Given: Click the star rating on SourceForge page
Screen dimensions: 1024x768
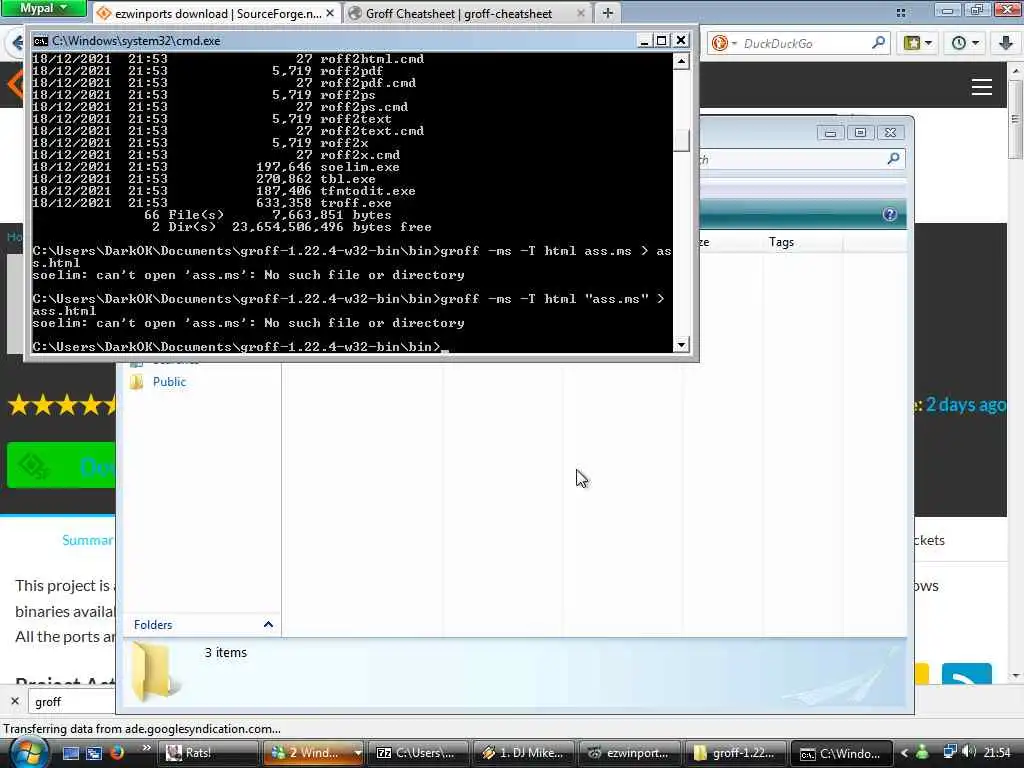Looking at the screenshot, I should coord(61,405).
